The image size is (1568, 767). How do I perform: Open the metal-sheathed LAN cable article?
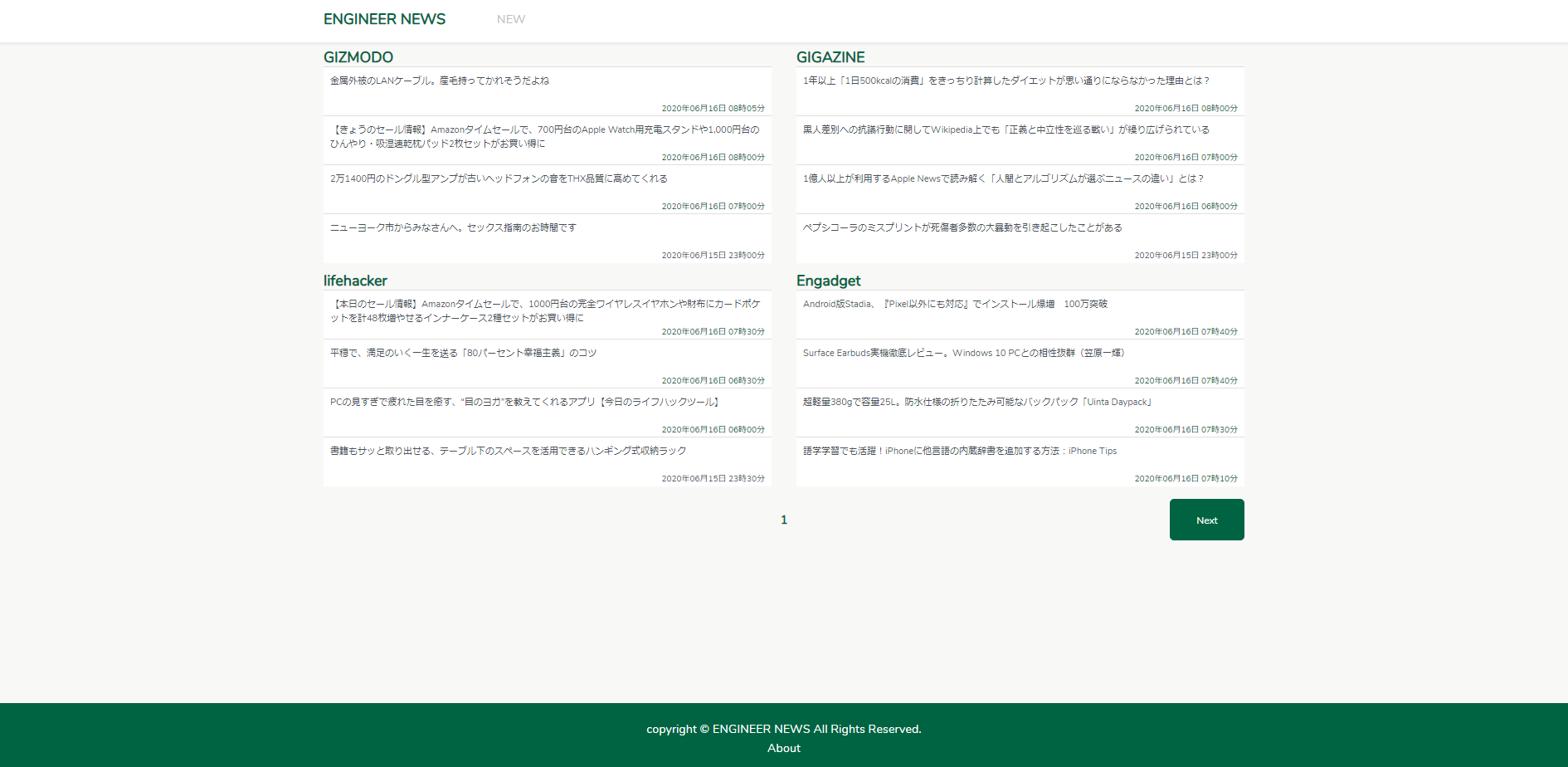point(440,81)
